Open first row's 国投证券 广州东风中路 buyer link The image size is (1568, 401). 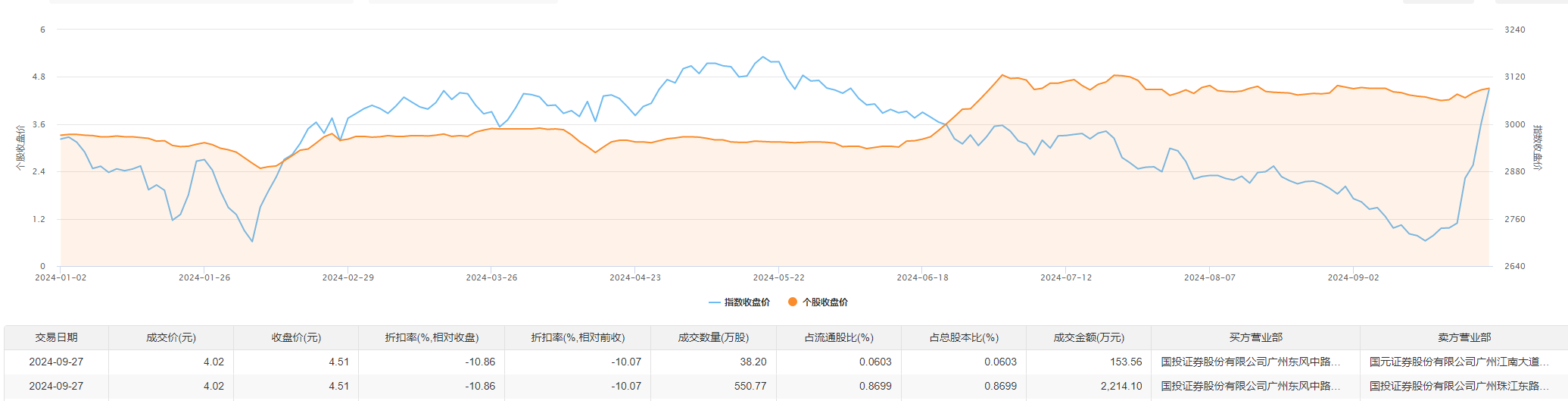click(1251, 362)
